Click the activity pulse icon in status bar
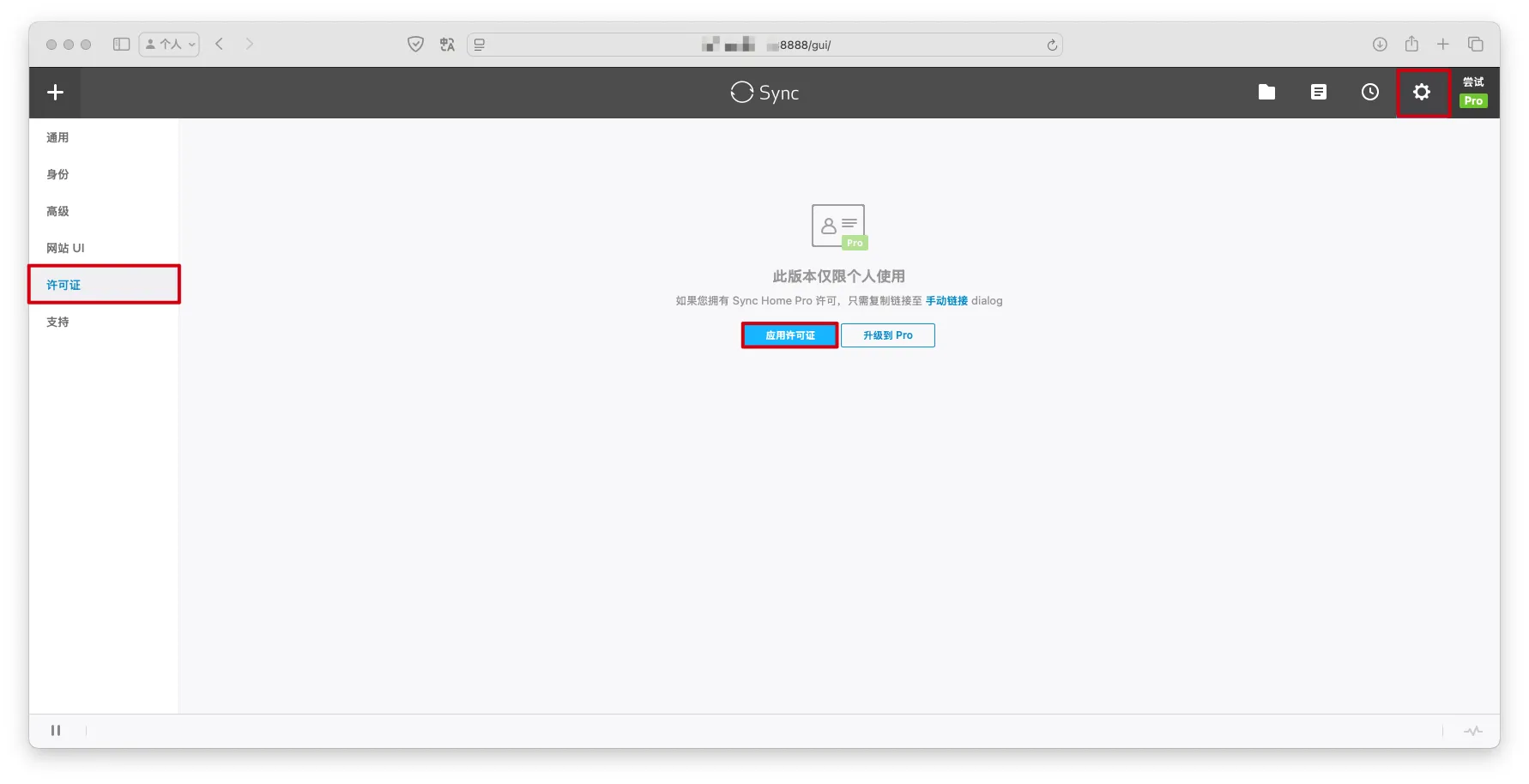 tap(1472, 731)
